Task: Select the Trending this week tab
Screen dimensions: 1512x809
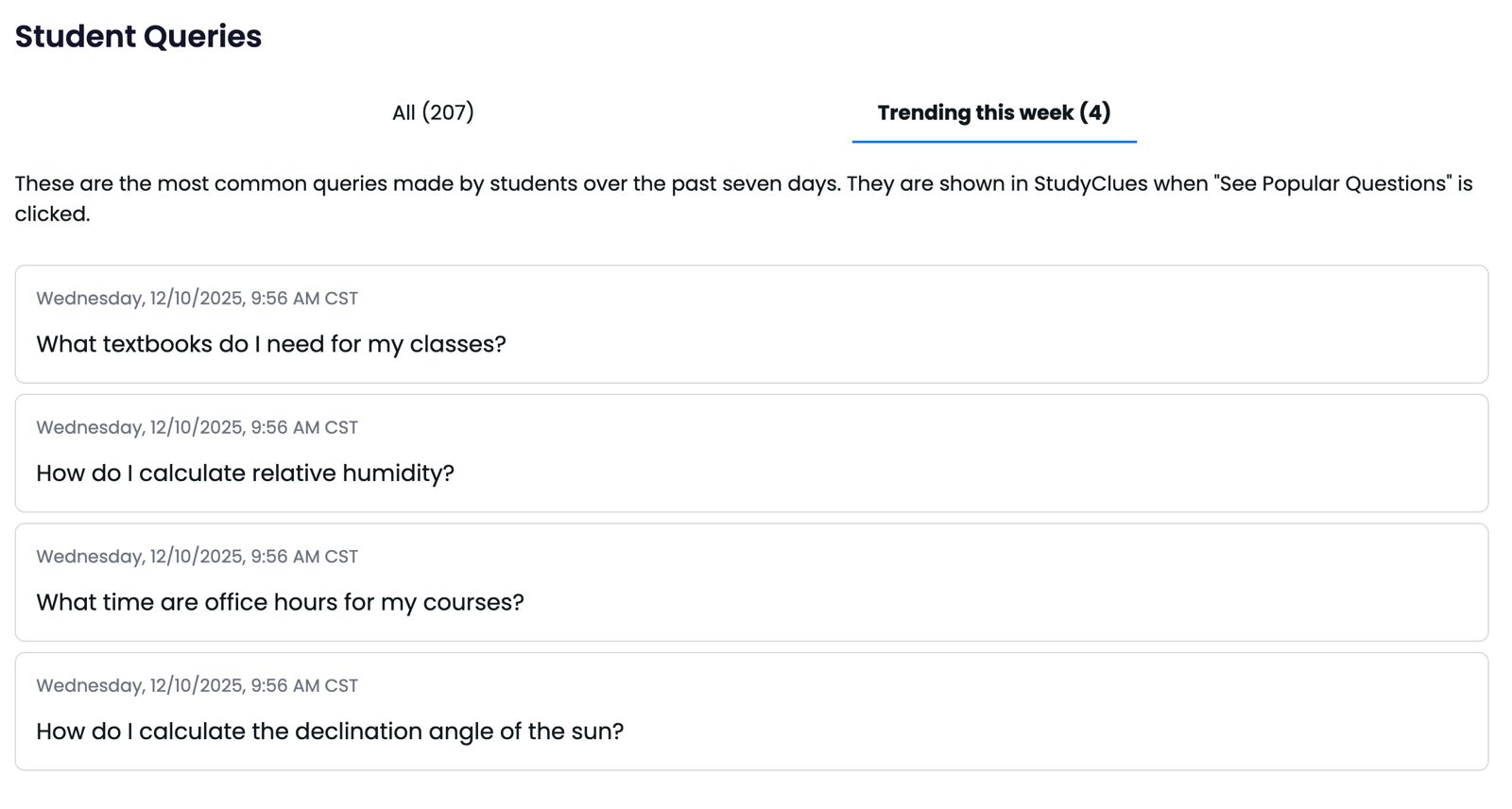Action: point(993,112)
